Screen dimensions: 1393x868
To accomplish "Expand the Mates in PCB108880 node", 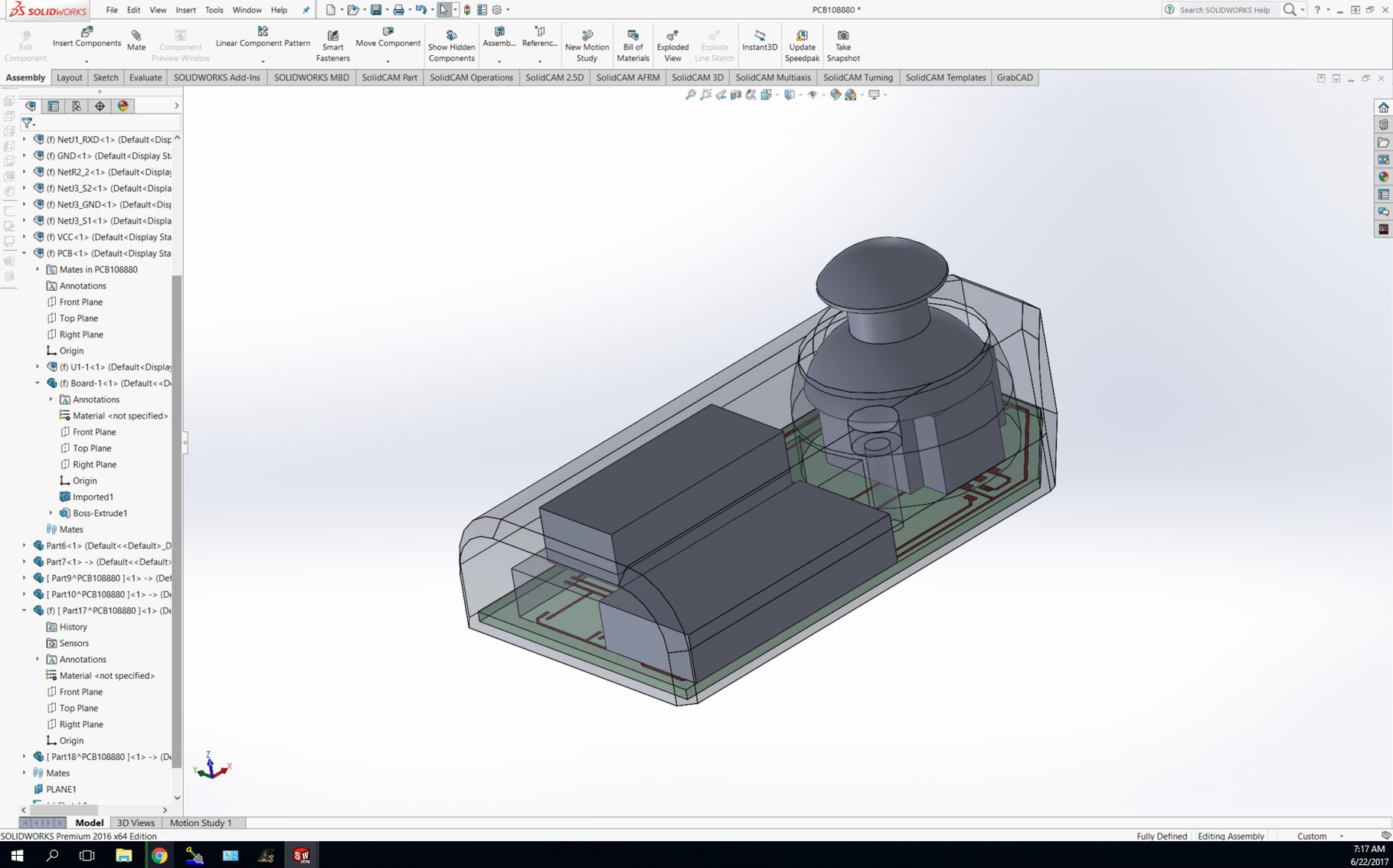I will pos(37,269).
